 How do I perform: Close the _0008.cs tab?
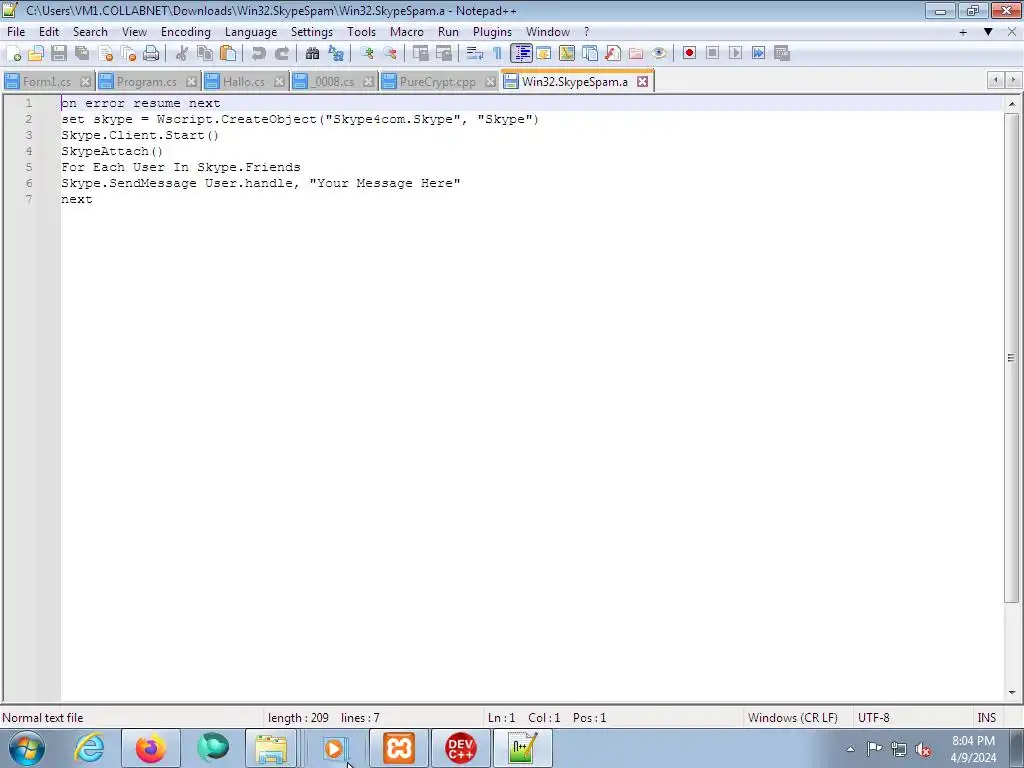pyautogui.click(x=368, y=82)
